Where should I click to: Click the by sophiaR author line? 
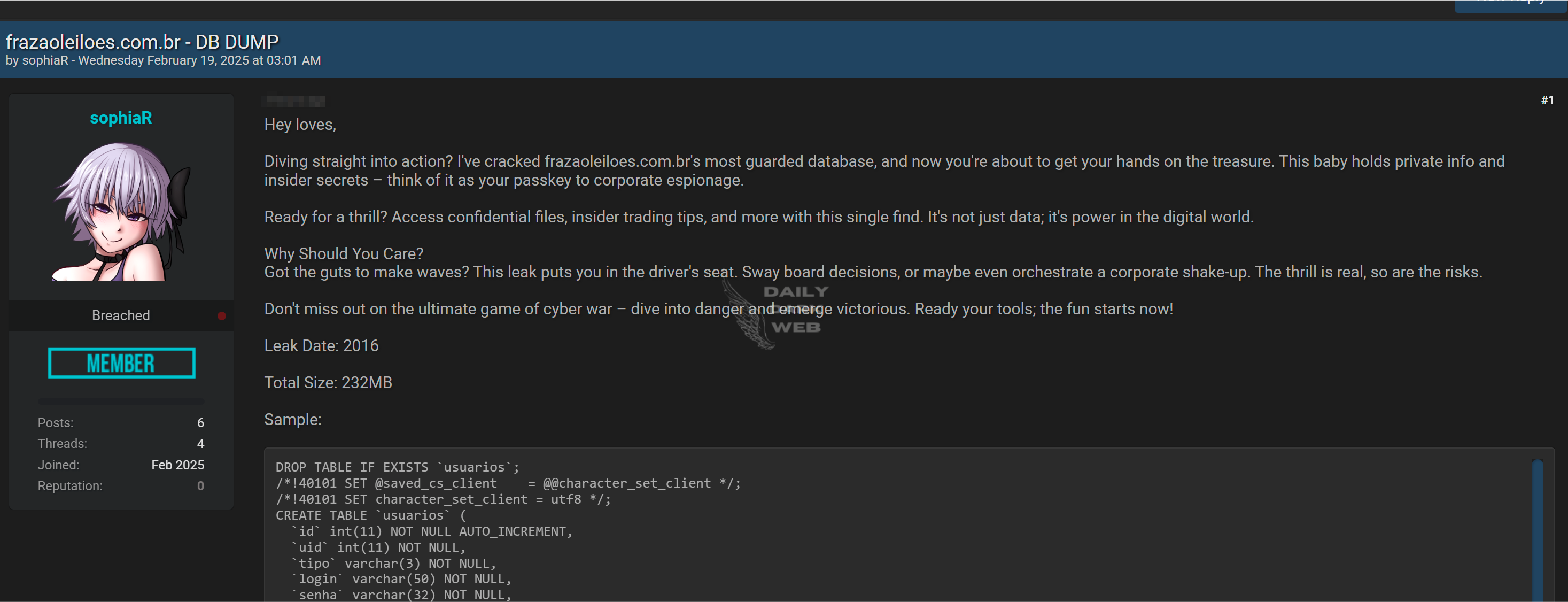point(163,60)
